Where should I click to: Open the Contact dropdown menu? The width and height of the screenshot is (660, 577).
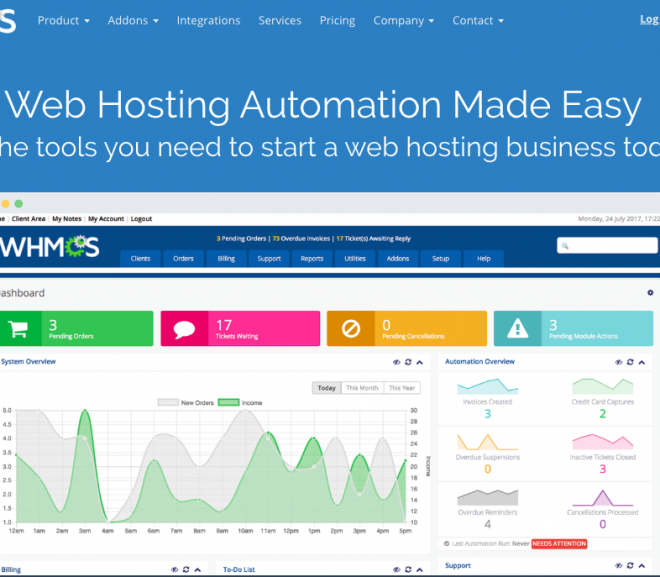478,21
